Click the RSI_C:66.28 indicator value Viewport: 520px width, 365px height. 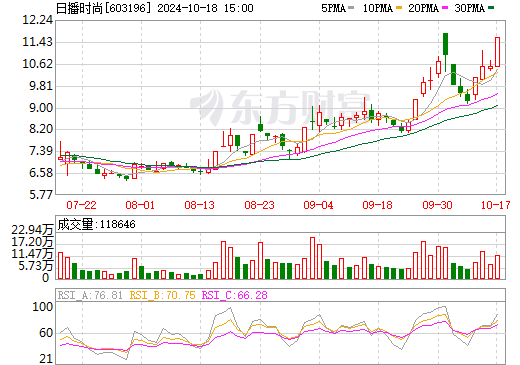(235, 295)
